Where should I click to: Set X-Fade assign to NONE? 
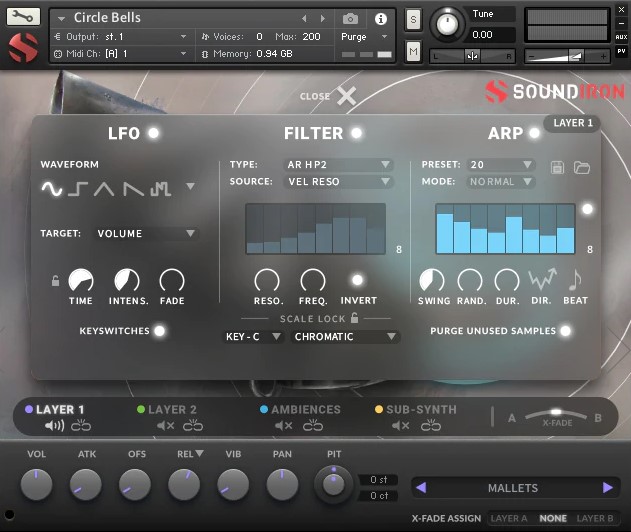tap(553, 518)
